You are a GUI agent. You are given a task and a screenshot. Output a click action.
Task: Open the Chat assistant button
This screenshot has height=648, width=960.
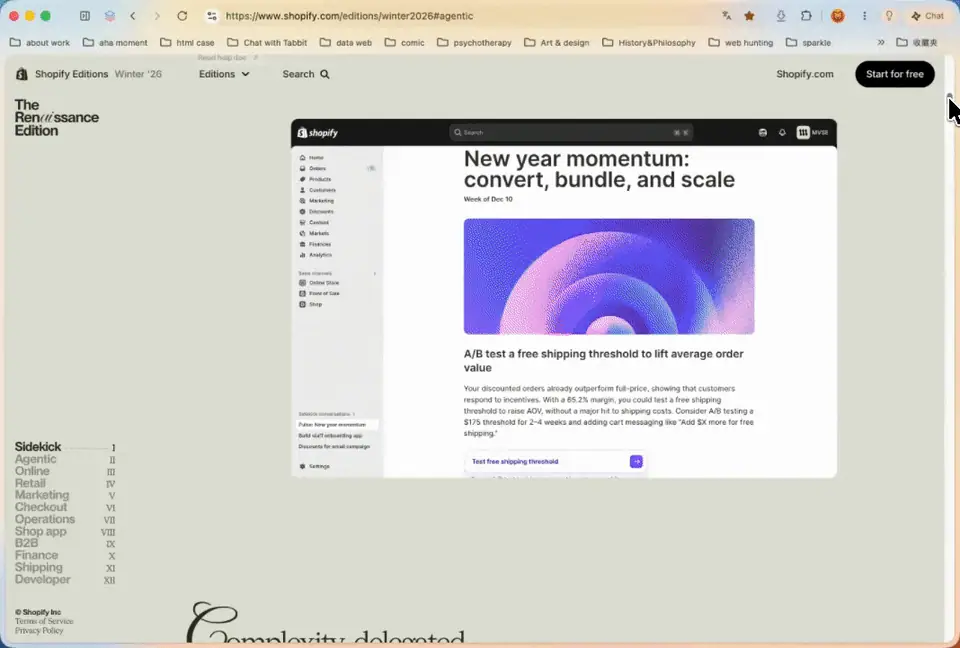pyautogui.click(x=927, y=16)
